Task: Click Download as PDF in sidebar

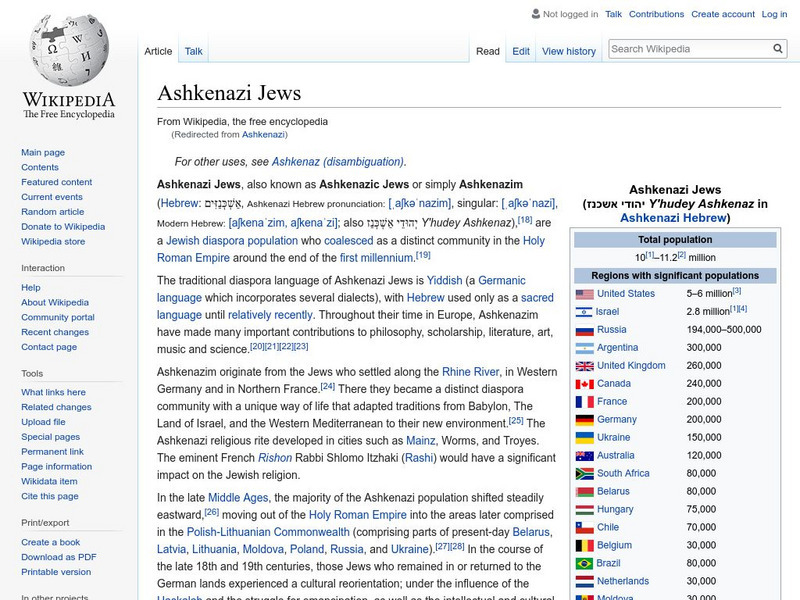Action: pyautogui.click(x=59, y=557)
